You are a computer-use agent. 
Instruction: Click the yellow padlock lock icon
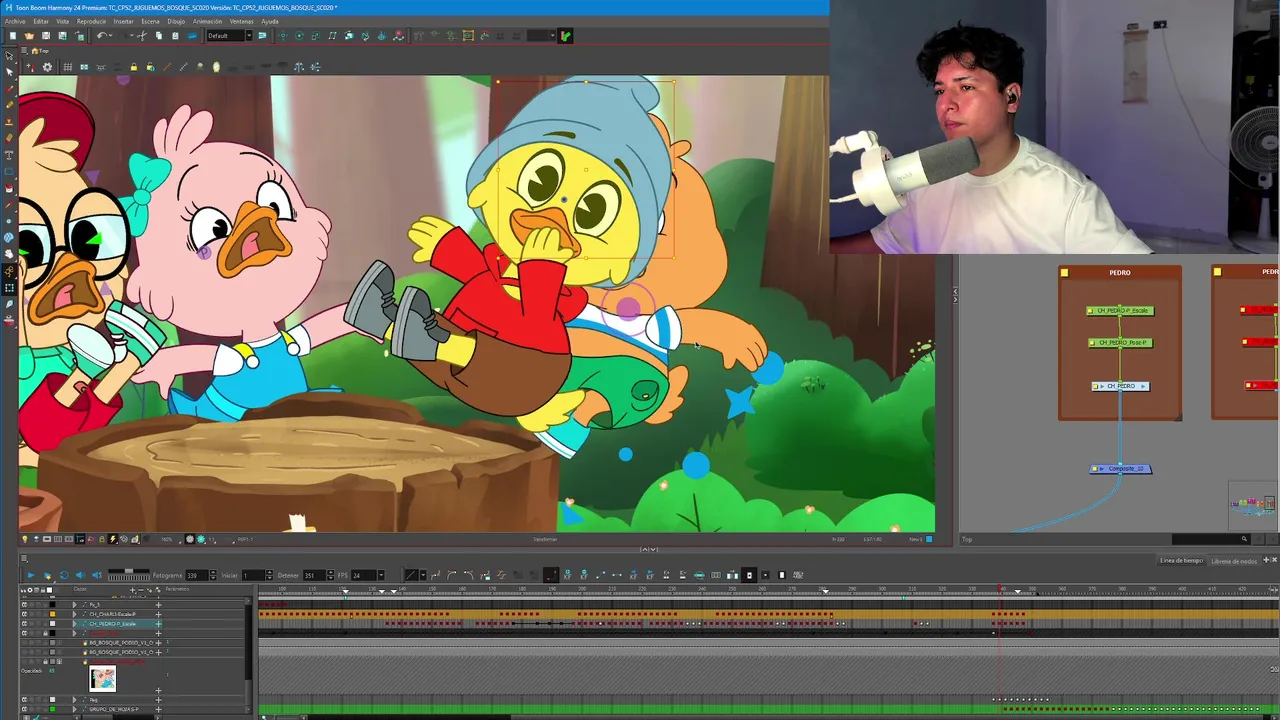(x=133, y=67)
